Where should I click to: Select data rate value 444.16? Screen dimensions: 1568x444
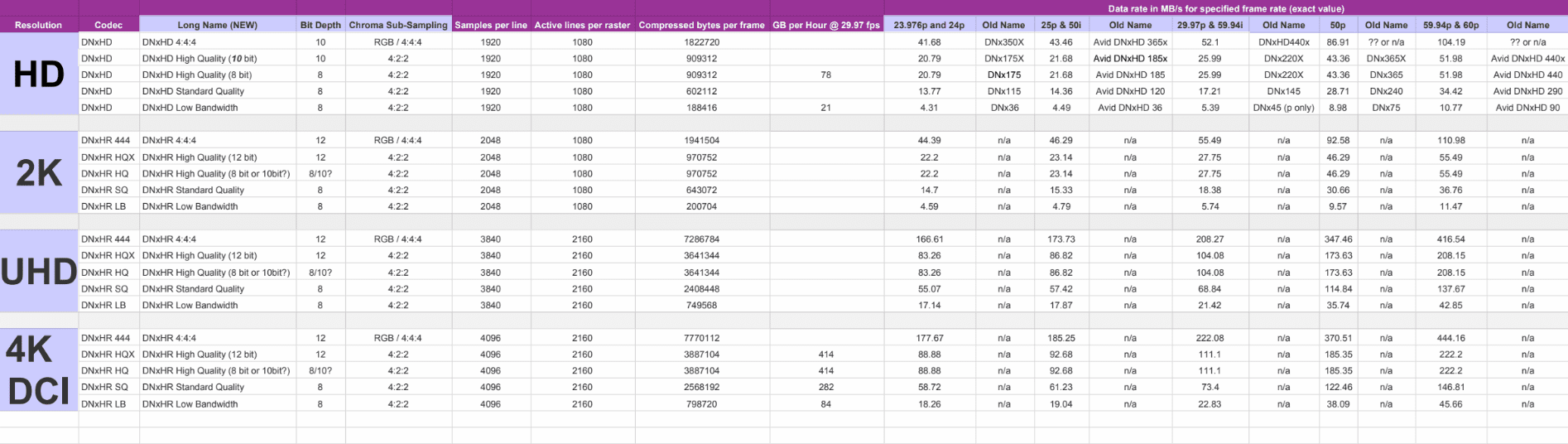coord(1451,338)
